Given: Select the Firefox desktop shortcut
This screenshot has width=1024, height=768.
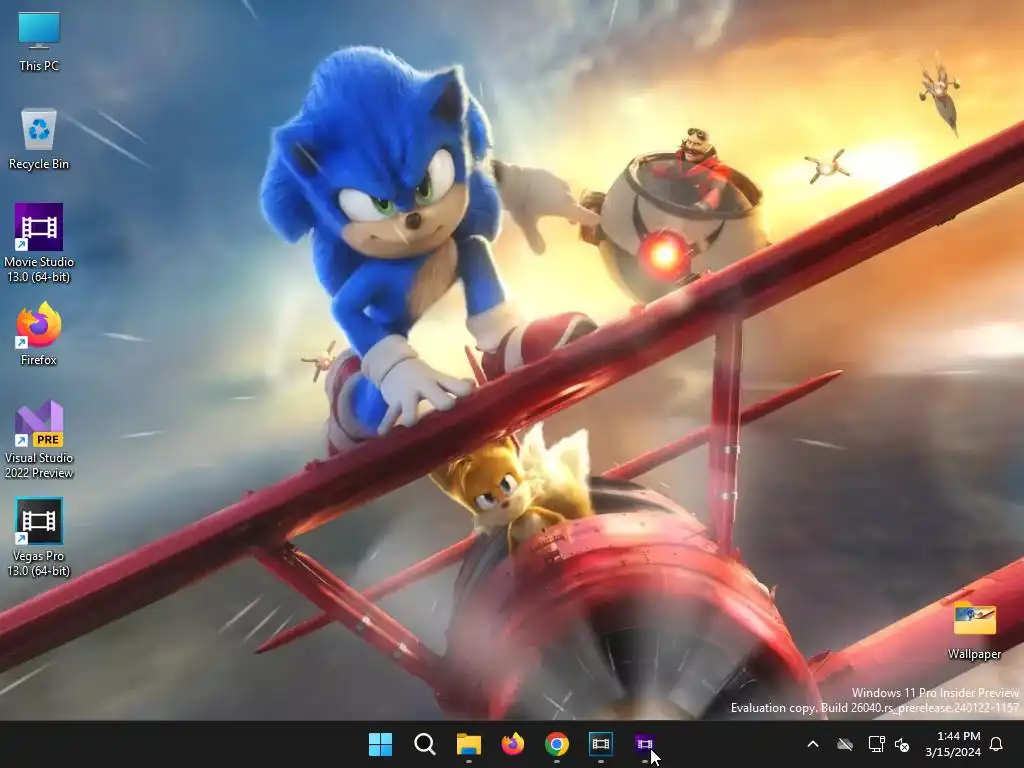Looking at the screenshot, I should click(x=39, y=334).
